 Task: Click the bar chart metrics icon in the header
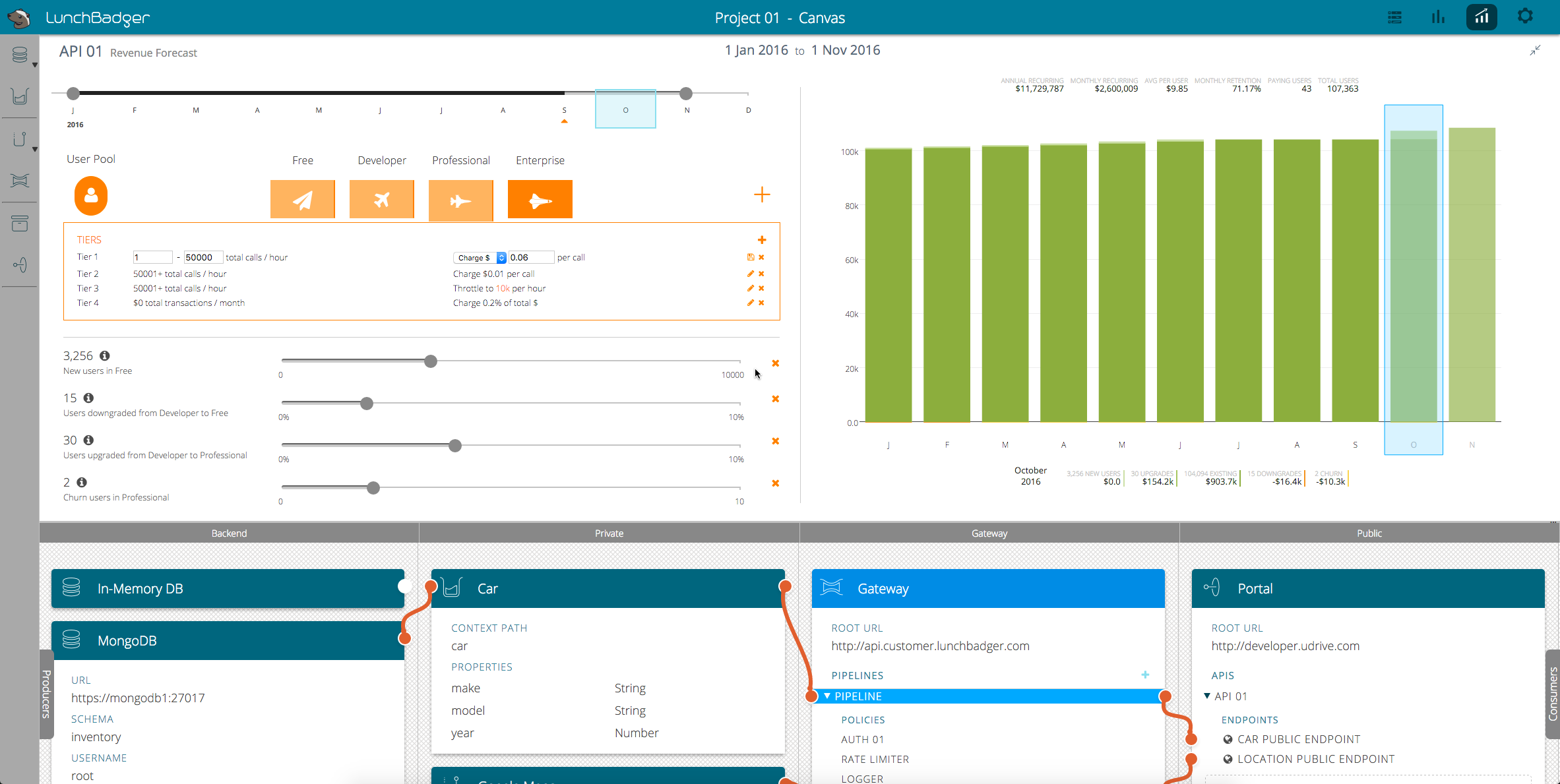click(1438, 17)
